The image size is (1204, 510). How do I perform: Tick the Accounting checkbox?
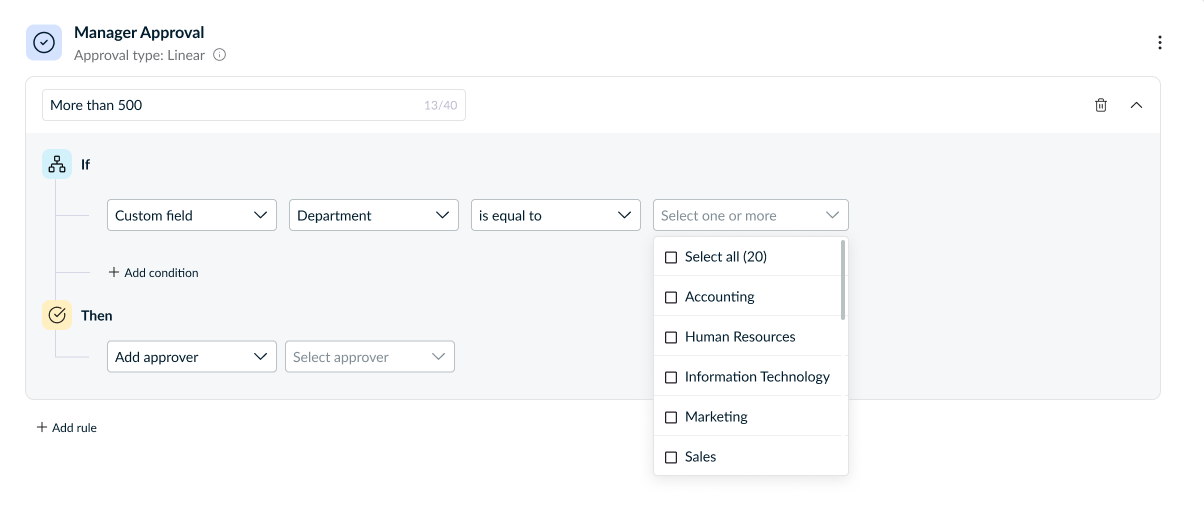click(x=671, y=297)
